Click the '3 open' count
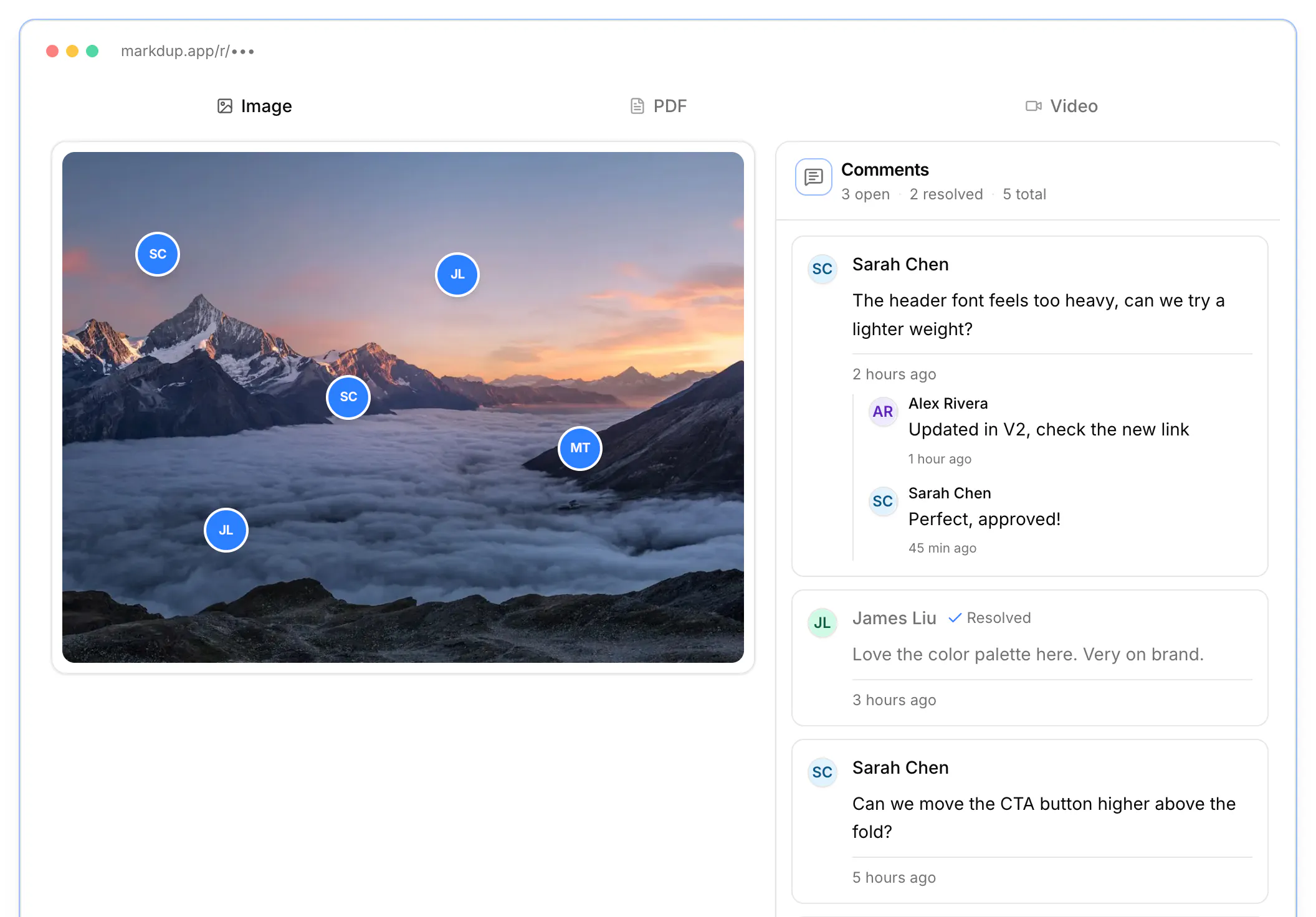 865,194
